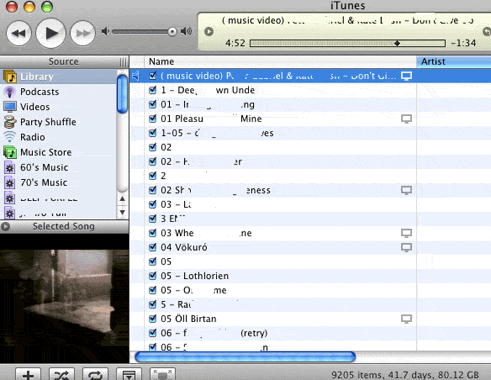491x380 pixels.
Task: Uncheck the '05 - Lothlorien' checkbox
Action: [x=153, y=276]
